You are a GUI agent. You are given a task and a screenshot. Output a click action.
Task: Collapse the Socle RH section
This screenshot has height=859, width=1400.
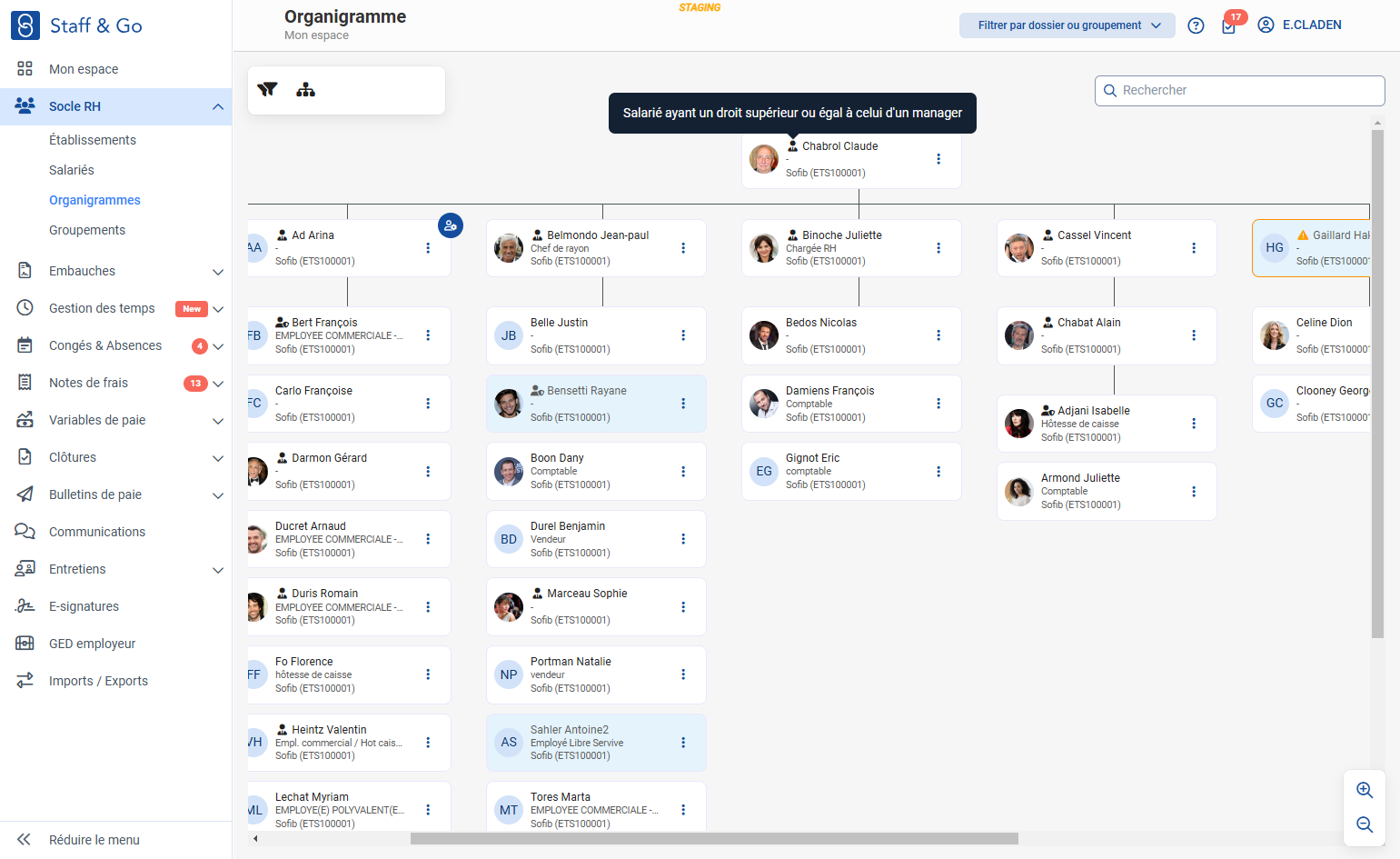point(218,106)
